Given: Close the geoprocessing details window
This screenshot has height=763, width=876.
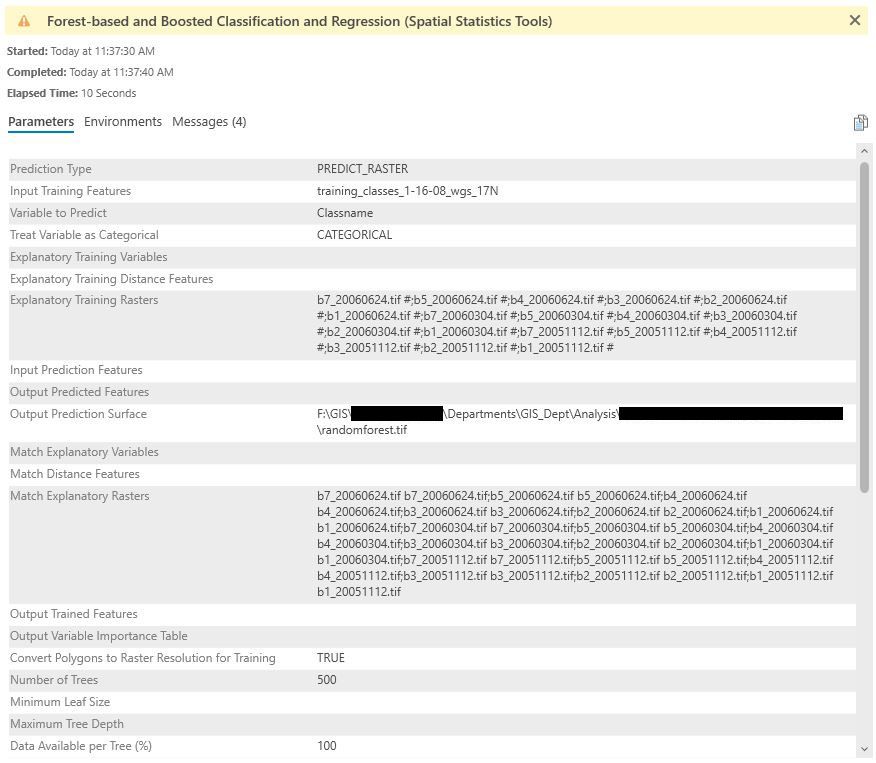Looking at the screenshot, I should coord(854,20).
